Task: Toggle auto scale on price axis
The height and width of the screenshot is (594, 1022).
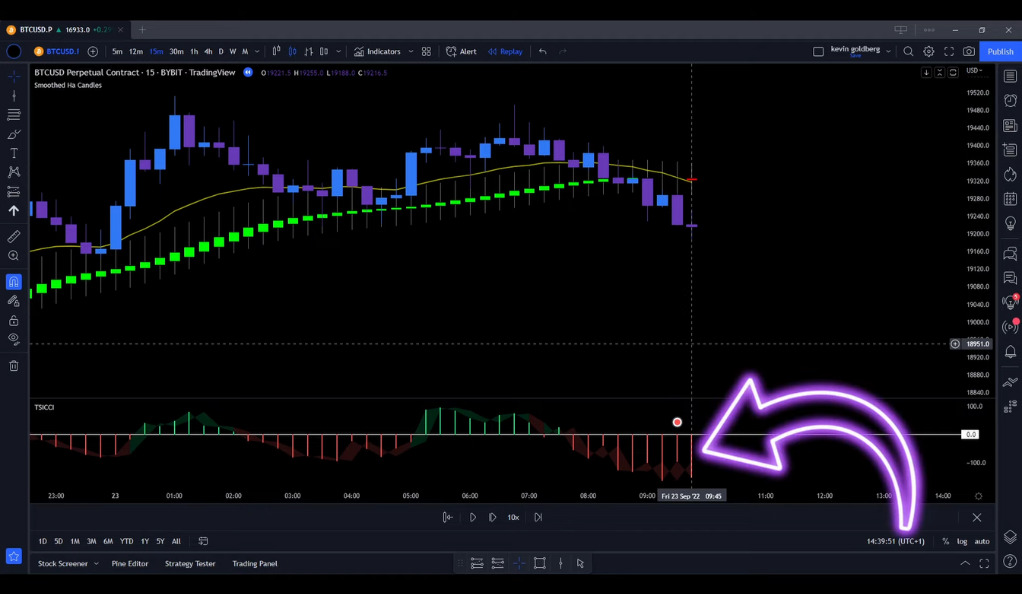Action: coord(982,541)
